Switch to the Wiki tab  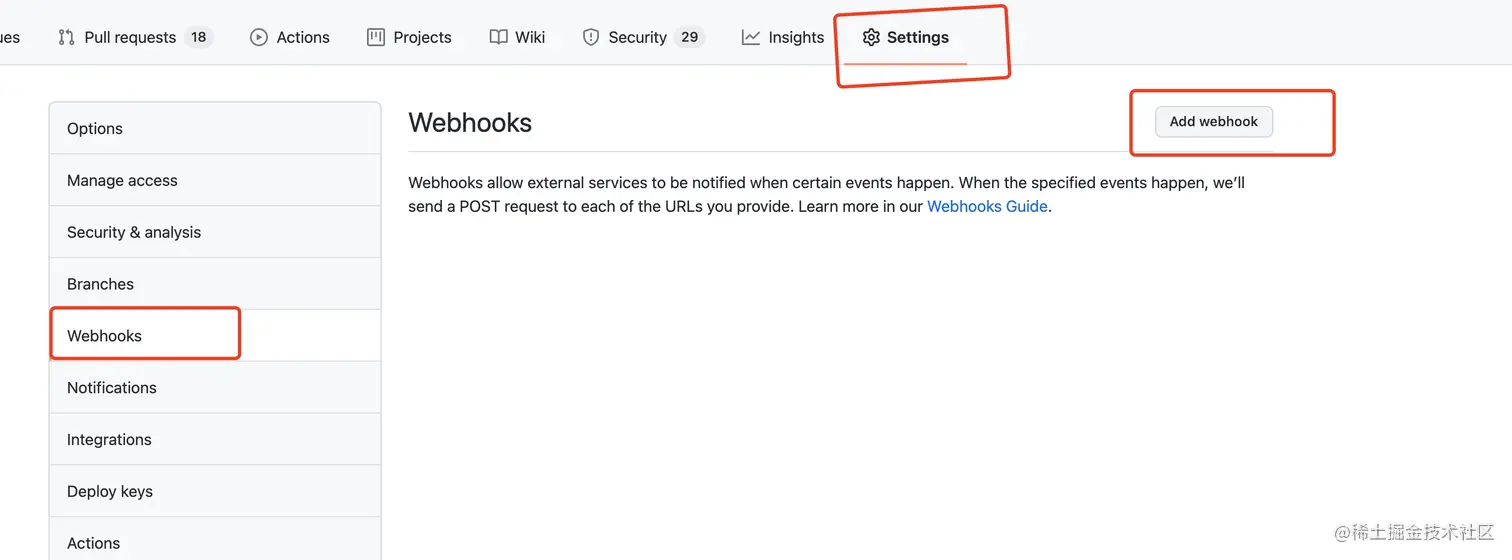coord(530,37)
